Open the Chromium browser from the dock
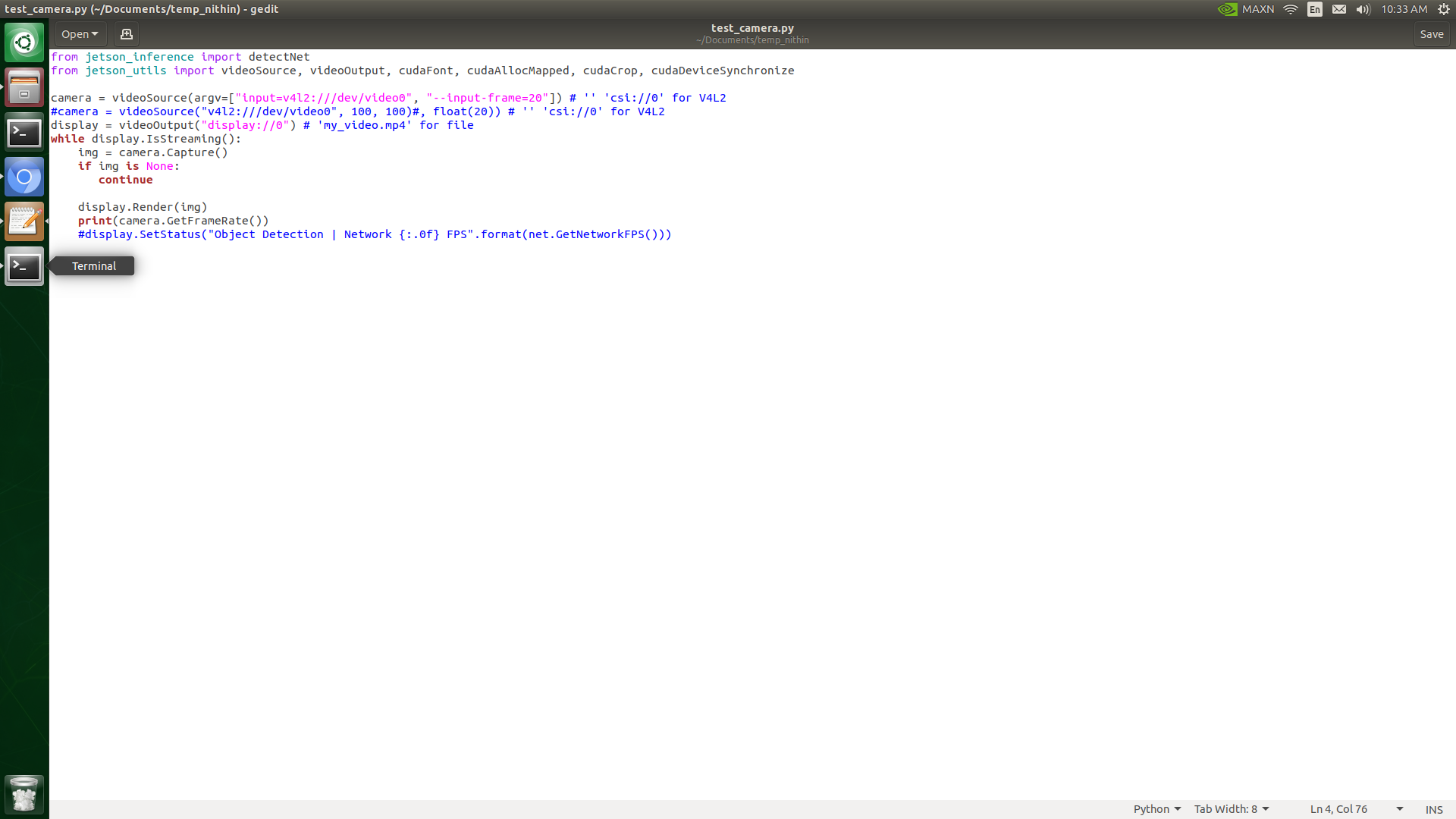 (x=24, y=177)
